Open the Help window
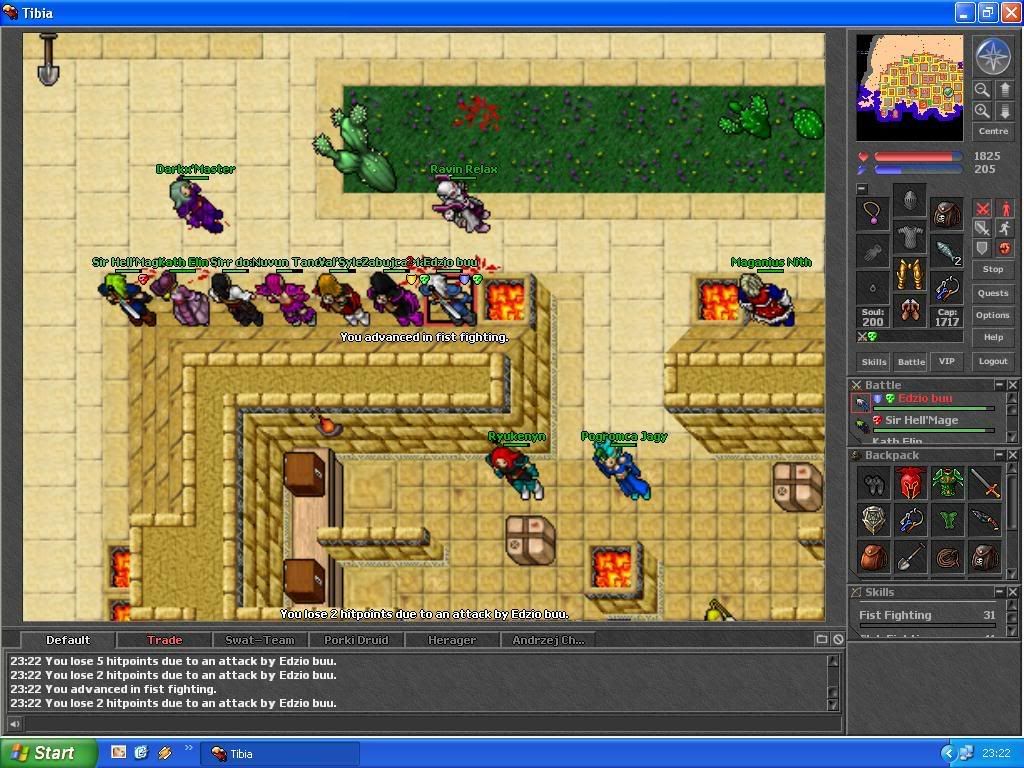Viewport: 1024px width, 768px height. [993, 338]
